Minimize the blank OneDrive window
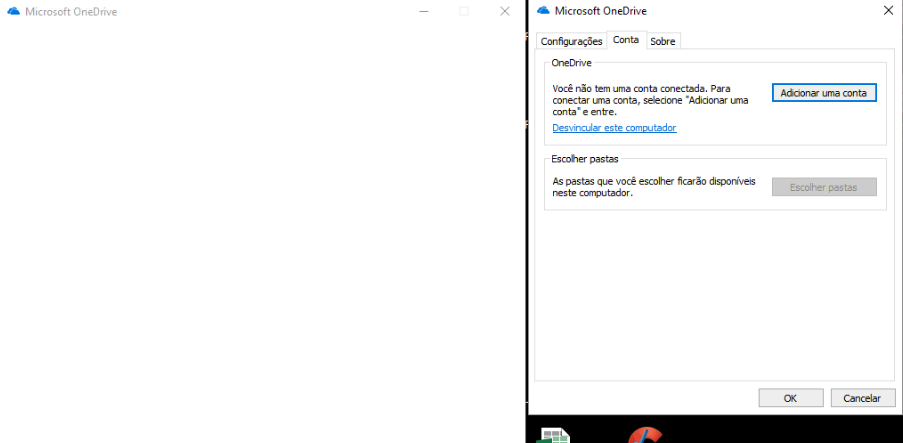This screenshot has width=903, height=443. (x=424, y=11)
